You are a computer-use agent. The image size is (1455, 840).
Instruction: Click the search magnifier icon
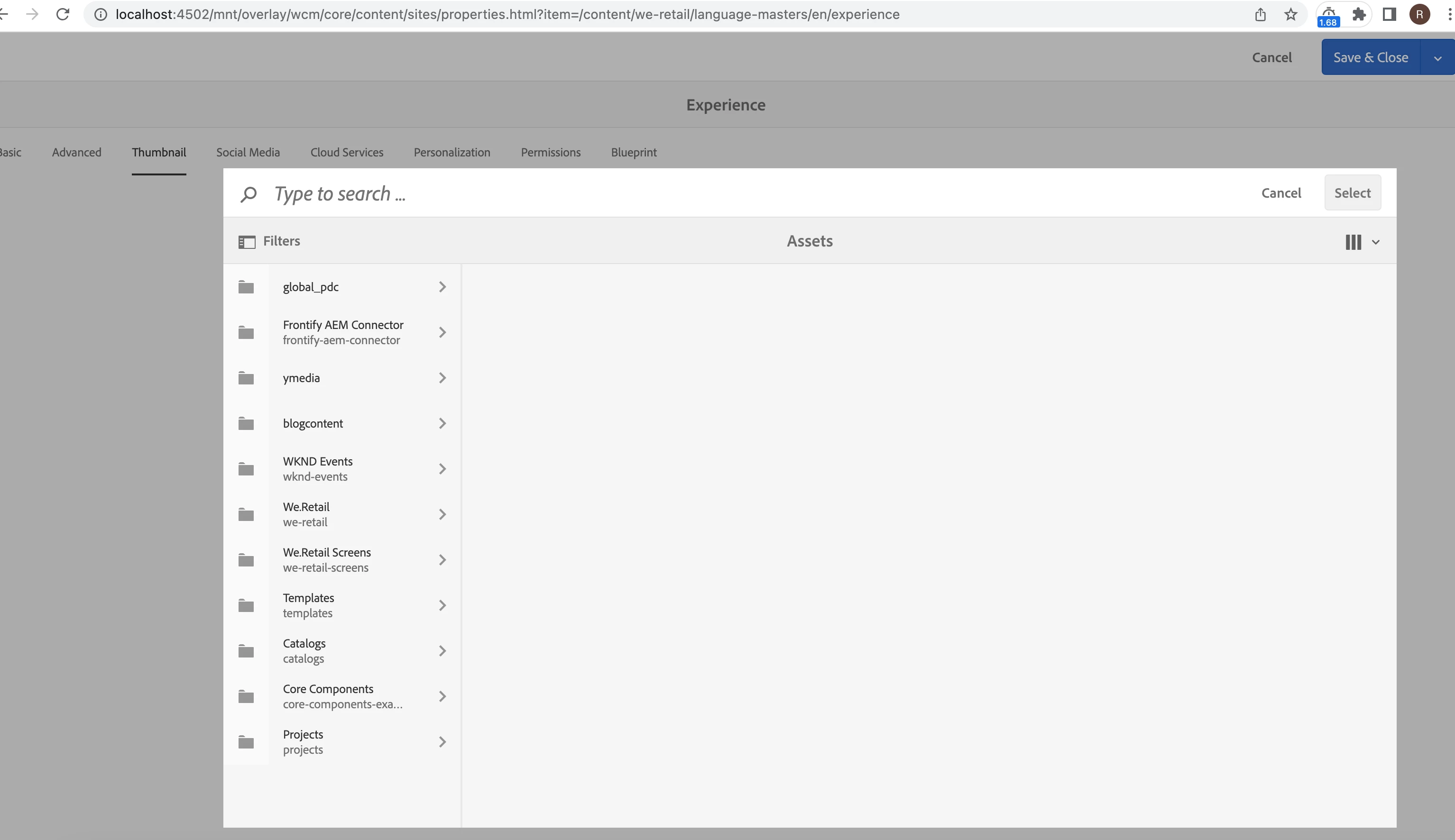248,194
